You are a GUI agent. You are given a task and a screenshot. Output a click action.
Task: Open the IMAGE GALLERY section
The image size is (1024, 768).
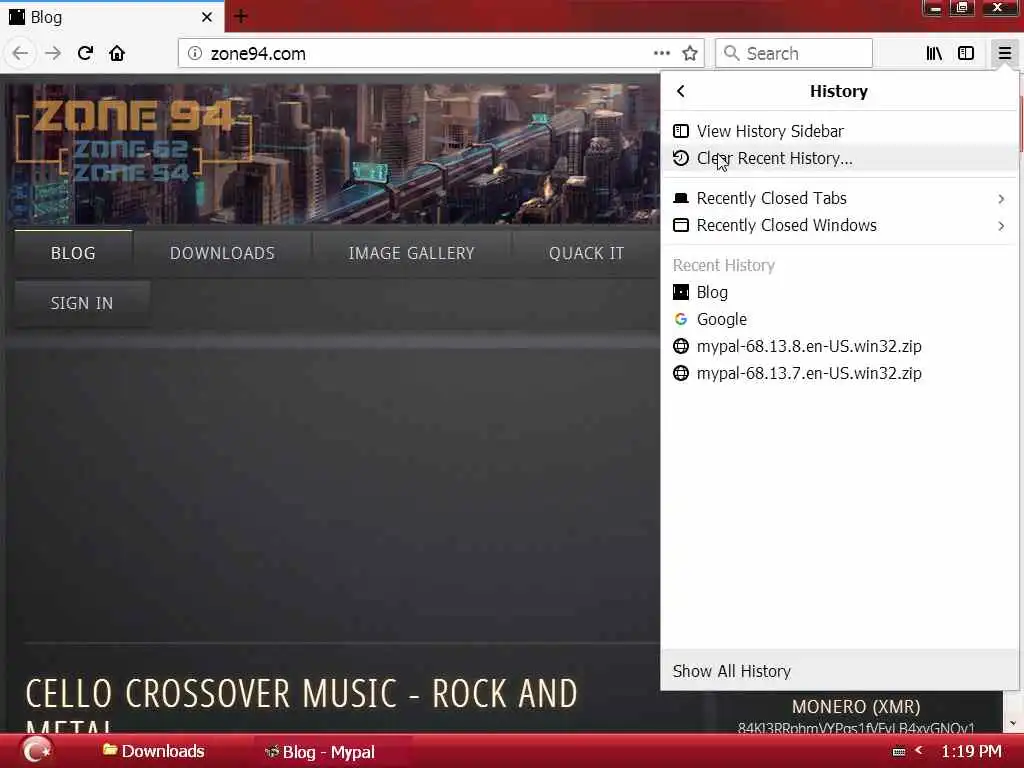coord(411,253)
